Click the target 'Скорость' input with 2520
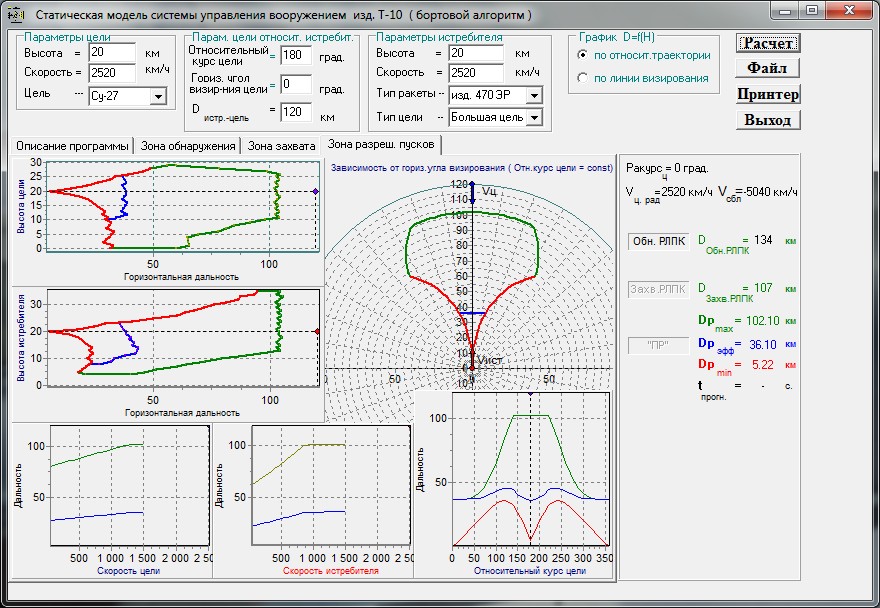 (x=112, y=72)
